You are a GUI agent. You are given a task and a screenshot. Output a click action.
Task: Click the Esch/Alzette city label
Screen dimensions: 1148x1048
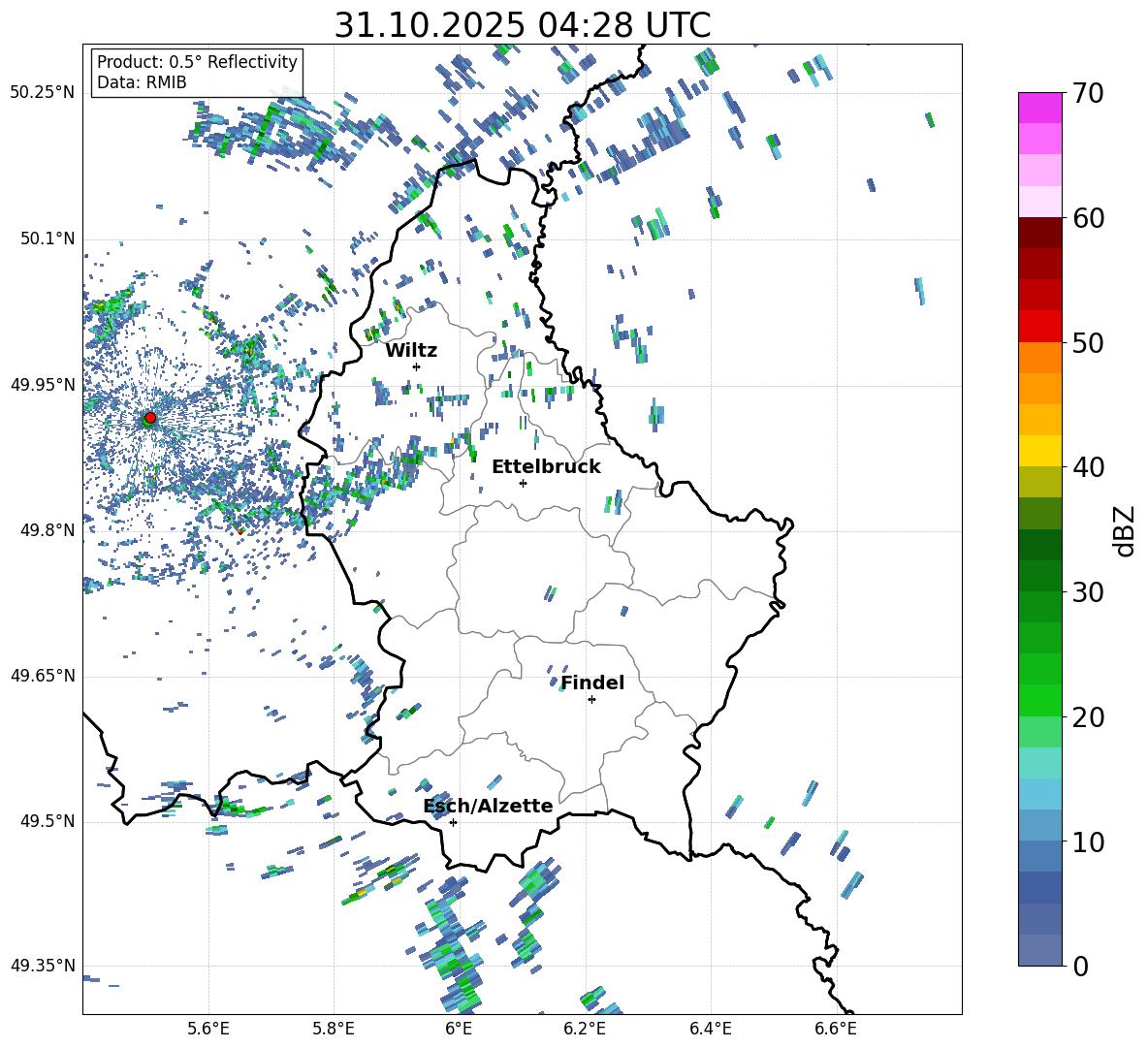tap(488, 806)
